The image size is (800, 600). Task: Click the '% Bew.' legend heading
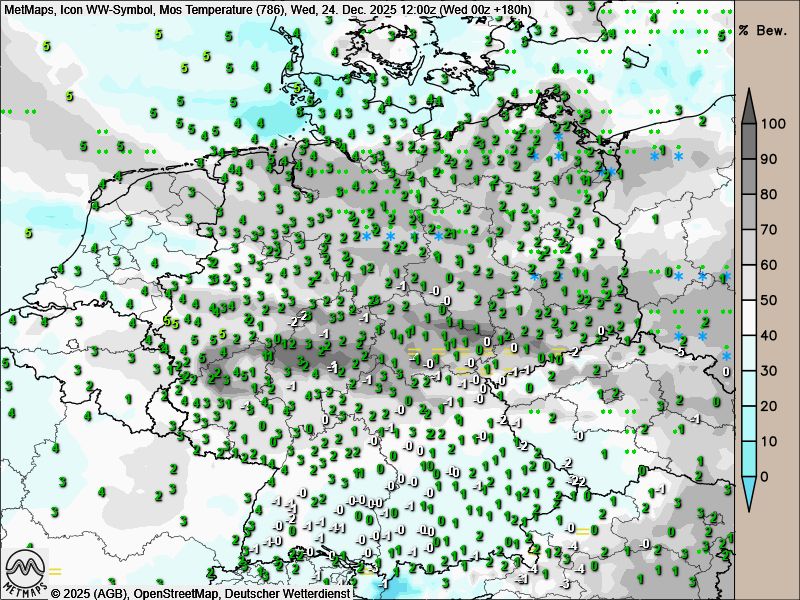click(765, 31)
